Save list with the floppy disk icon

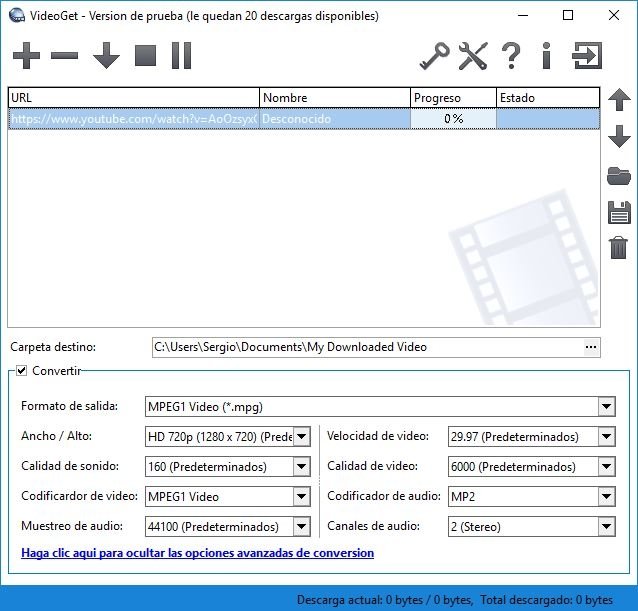coord(619,212)
